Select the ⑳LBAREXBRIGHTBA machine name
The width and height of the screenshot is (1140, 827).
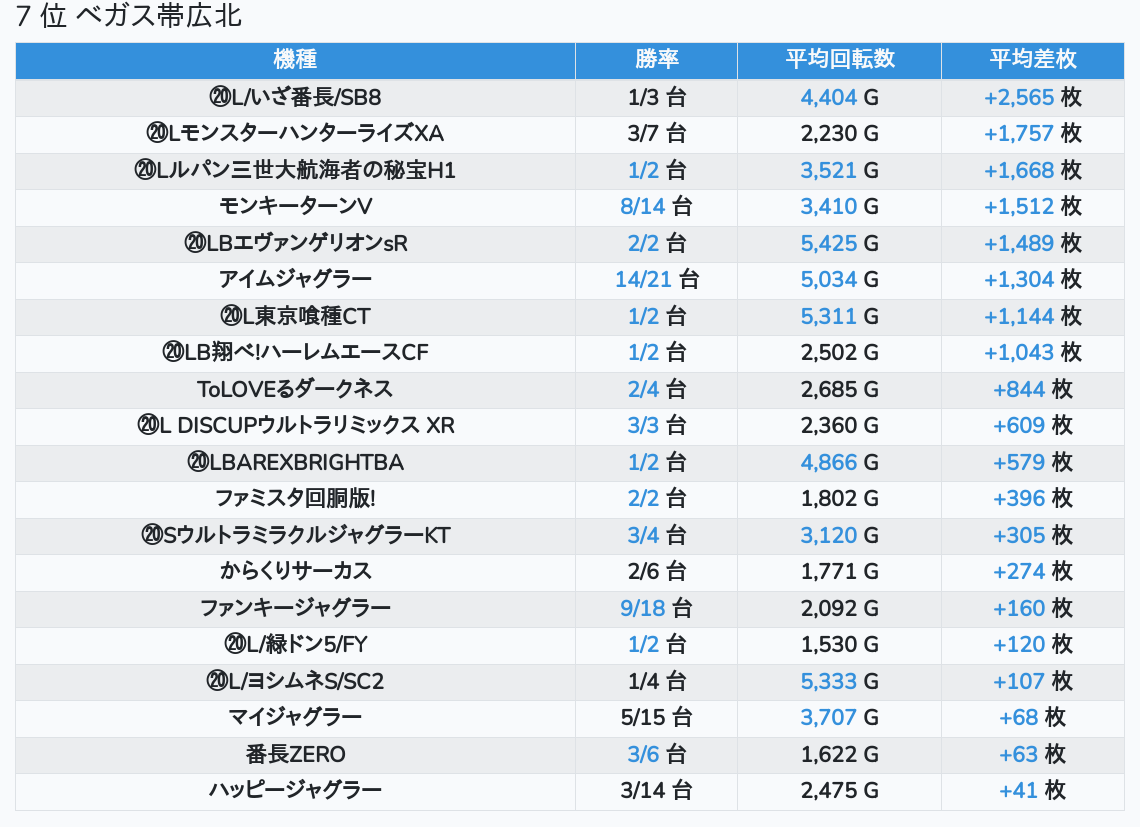coord(295,463)
